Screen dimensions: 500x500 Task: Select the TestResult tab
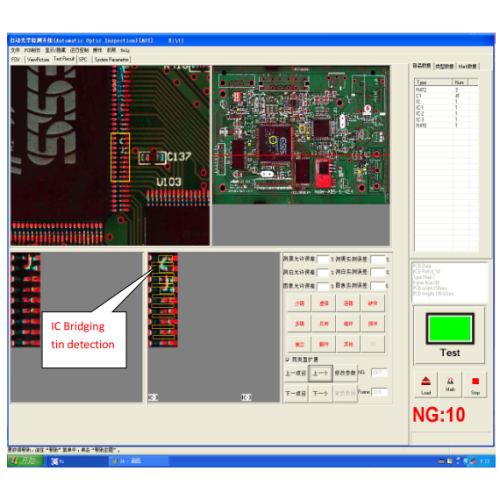(64, 59)
